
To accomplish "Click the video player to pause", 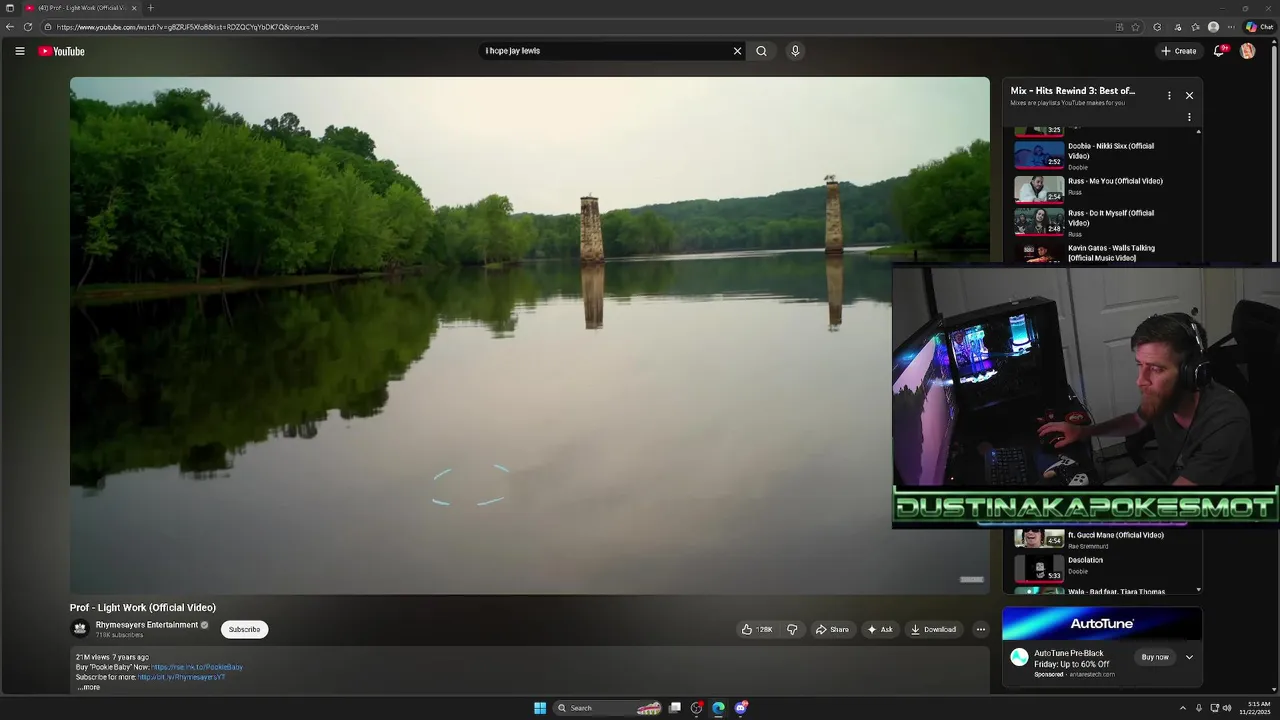I will pyautogui.click(x=530, y=335).
